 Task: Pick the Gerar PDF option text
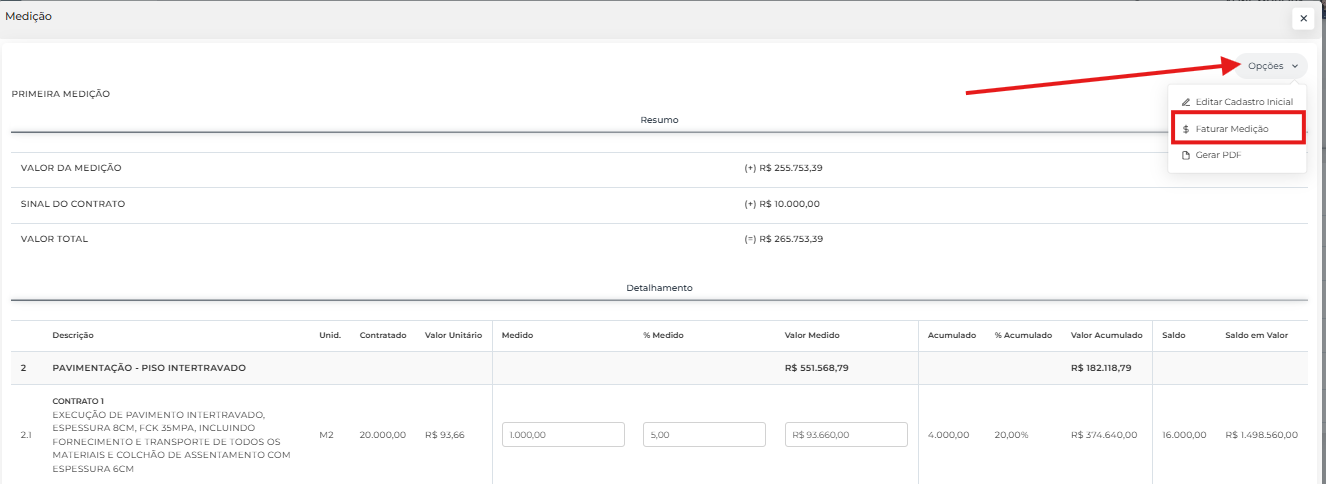[1218, 155]
